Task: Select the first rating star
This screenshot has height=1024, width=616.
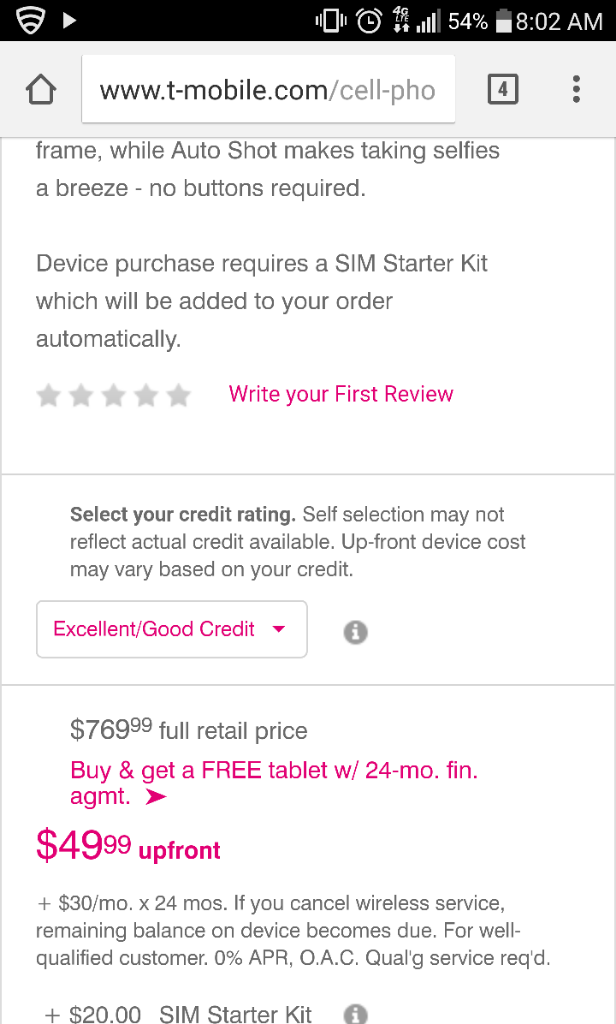Action: tap(48, 395)
